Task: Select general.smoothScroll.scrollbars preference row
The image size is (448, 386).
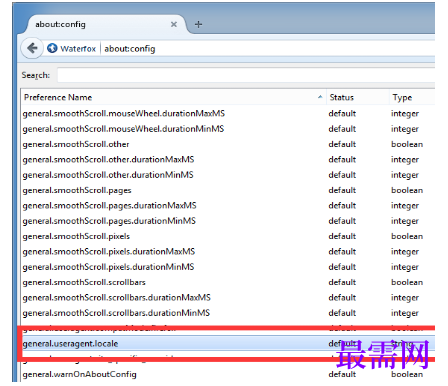Action: click(x=228, y=282)
